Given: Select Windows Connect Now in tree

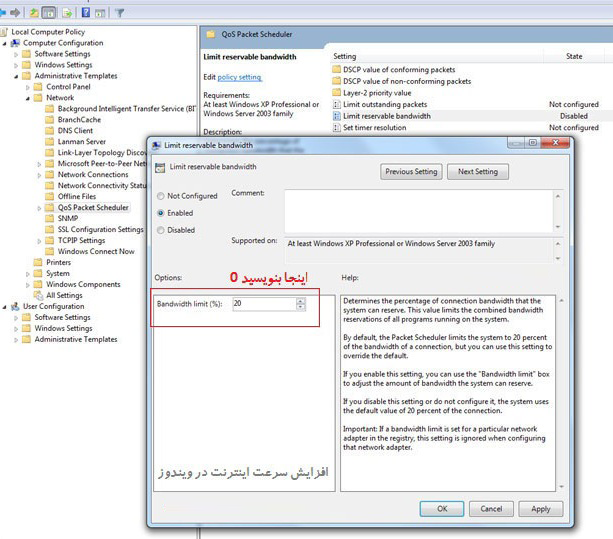Looking at the screenshot, I should click(96, 251).
